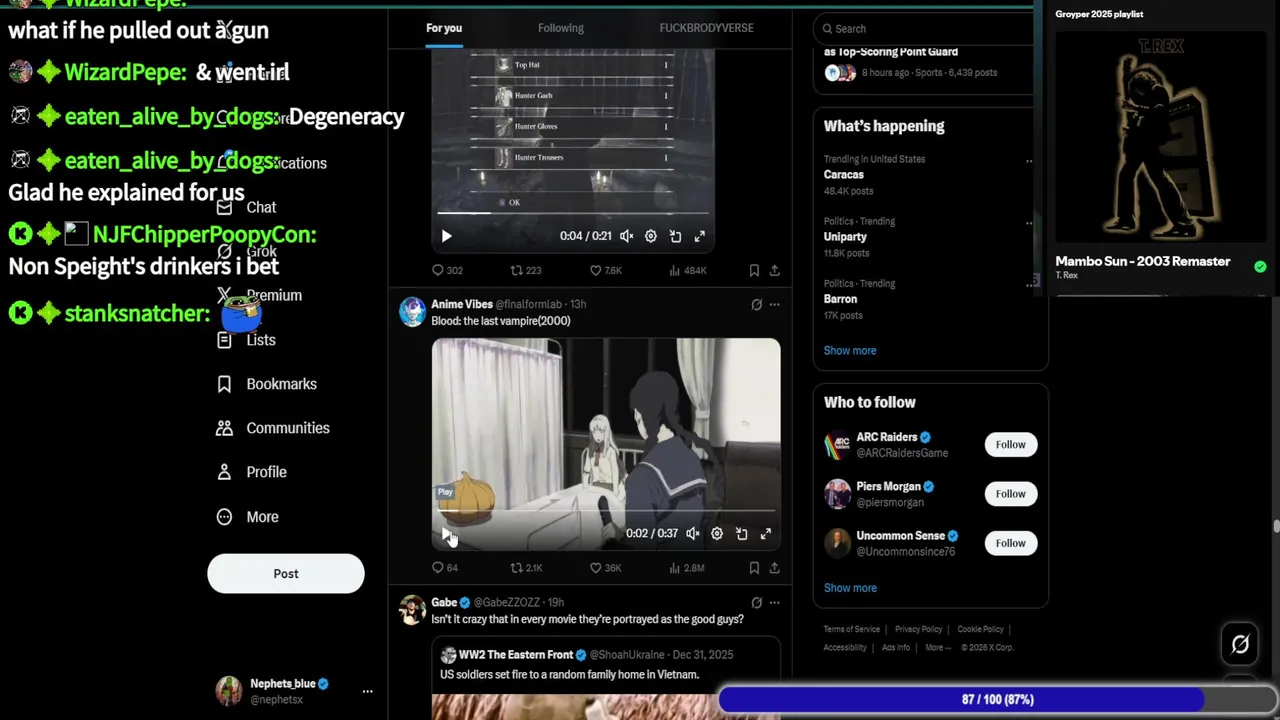Open the Uniparty trending topic
This screenshot has width=1280, height=720.
(x=845, y=237)
